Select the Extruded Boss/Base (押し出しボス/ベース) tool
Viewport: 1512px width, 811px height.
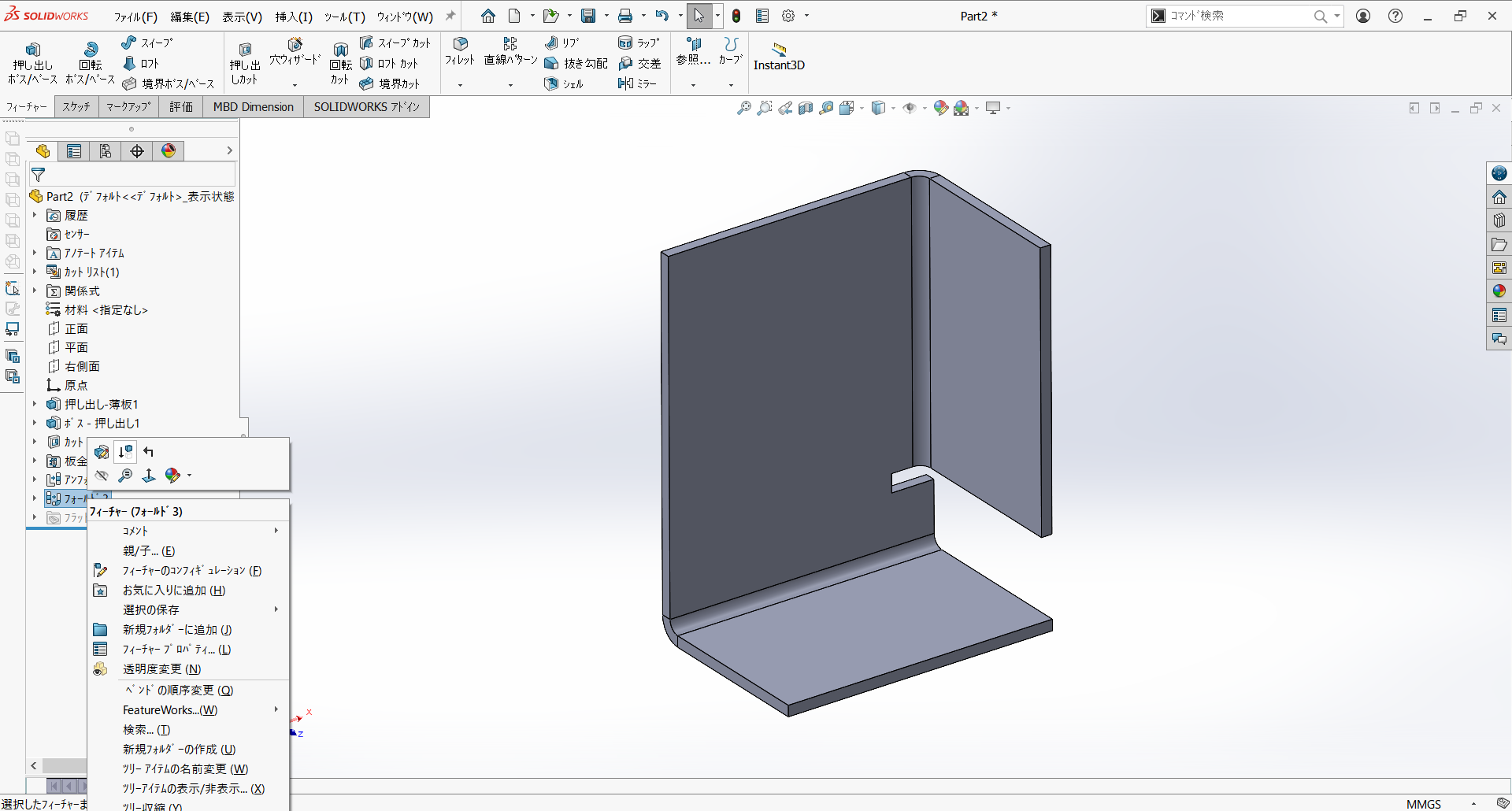pos(32,63)
